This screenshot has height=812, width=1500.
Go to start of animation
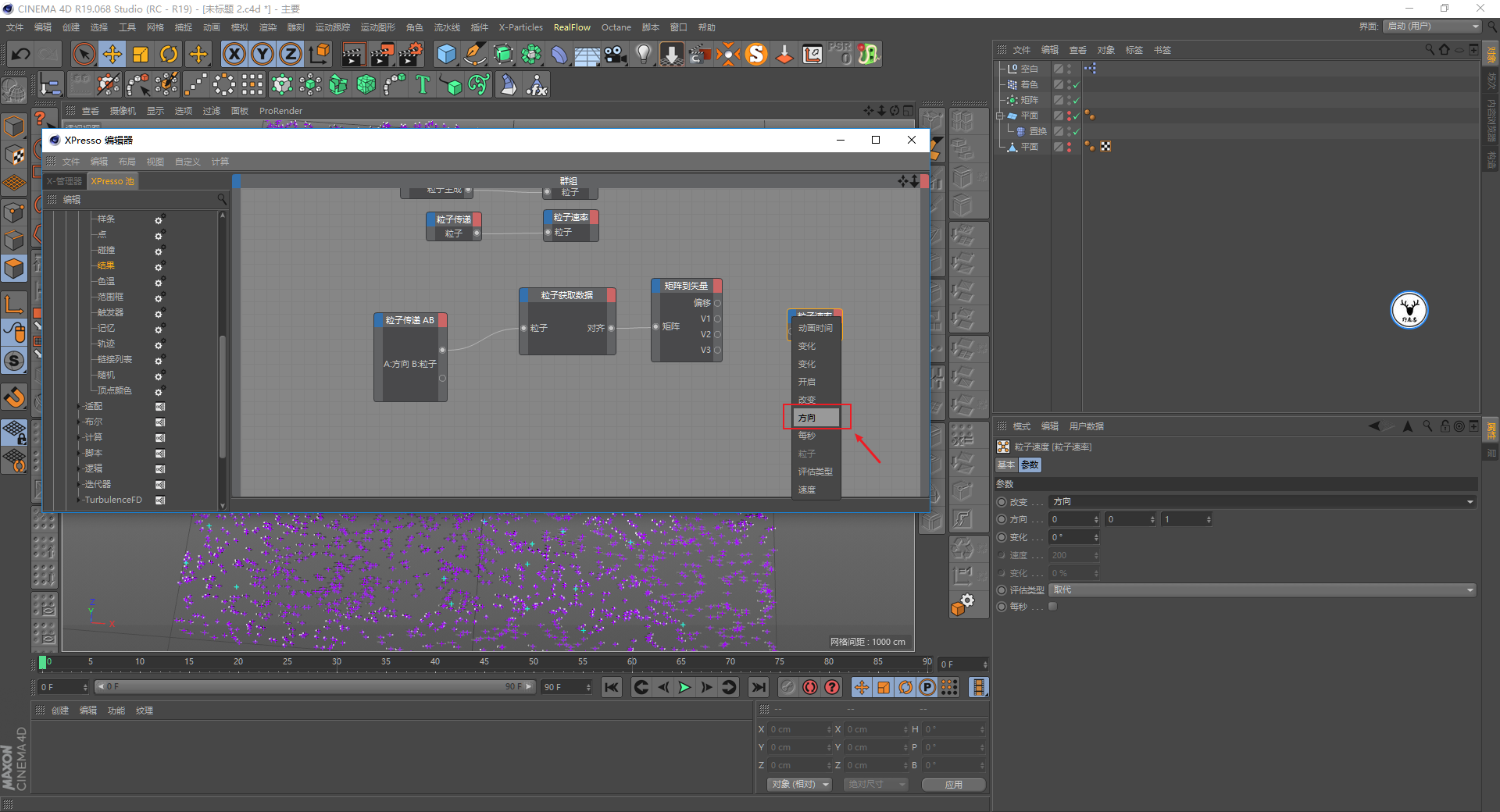click(x=612, y=687)
